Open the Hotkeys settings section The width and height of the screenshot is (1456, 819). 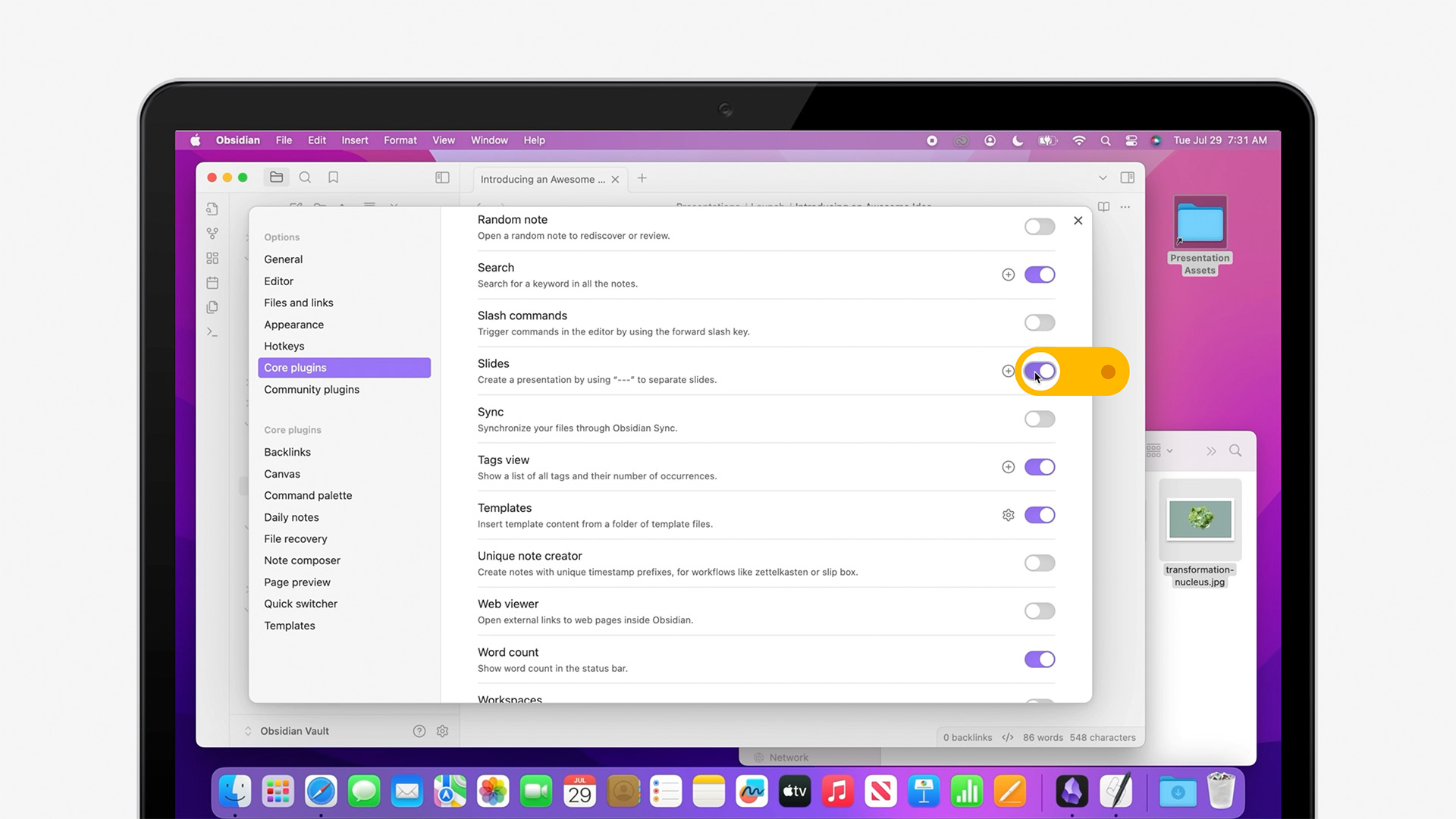point(284,346)
